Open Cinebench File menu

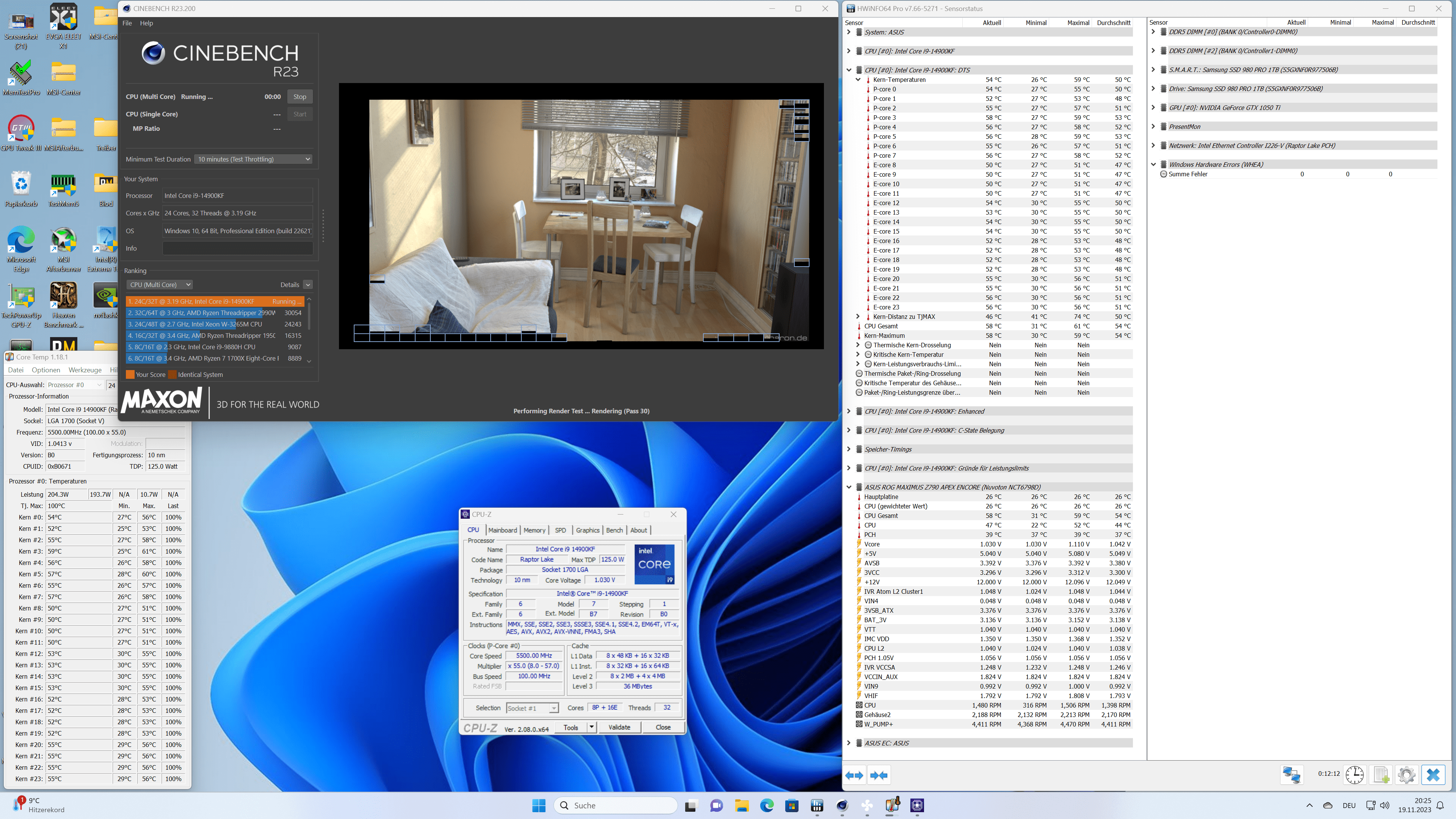(x=127, y=23)
